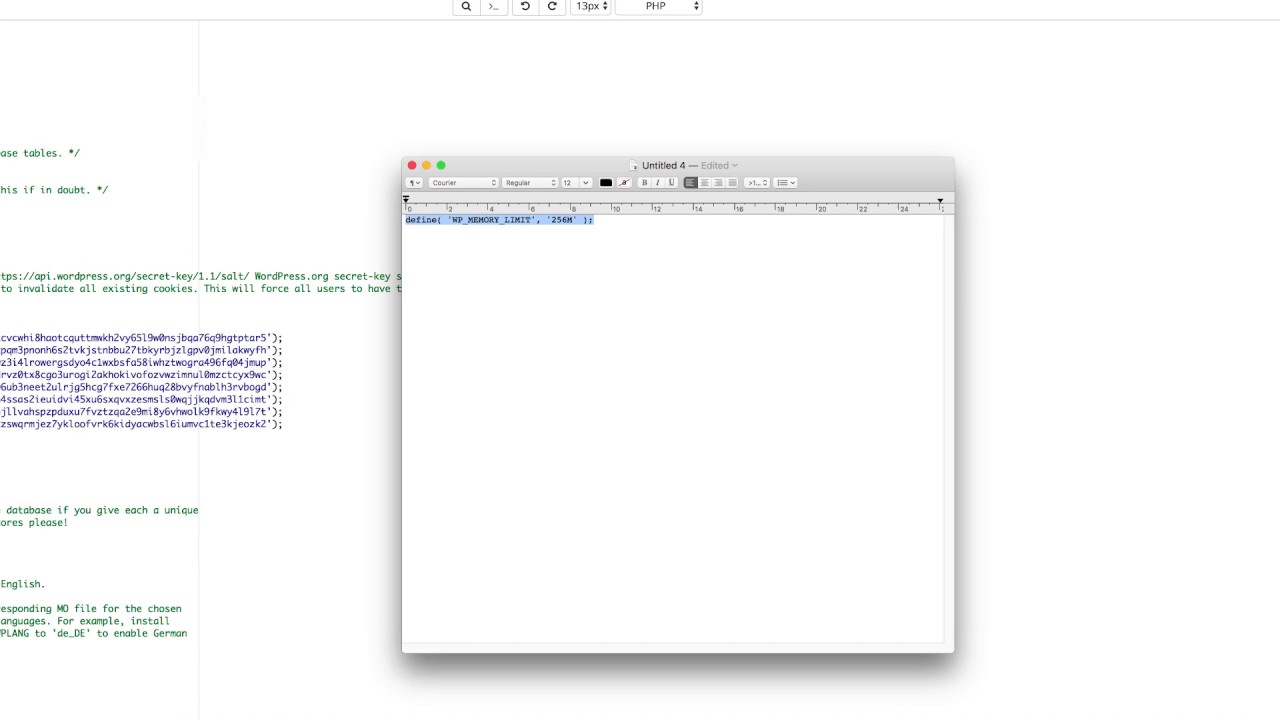Click salt line ending 'q04jmup');'
This screenshot has width=1280, height=720.
coord(141,363)
